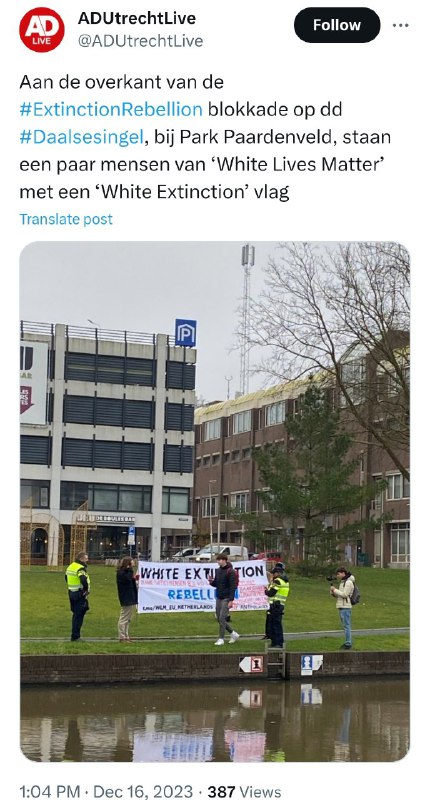The height and width of the screenshot is (800, 430).
Task: Click the photographer with backpack in photo
Action: 344,607
